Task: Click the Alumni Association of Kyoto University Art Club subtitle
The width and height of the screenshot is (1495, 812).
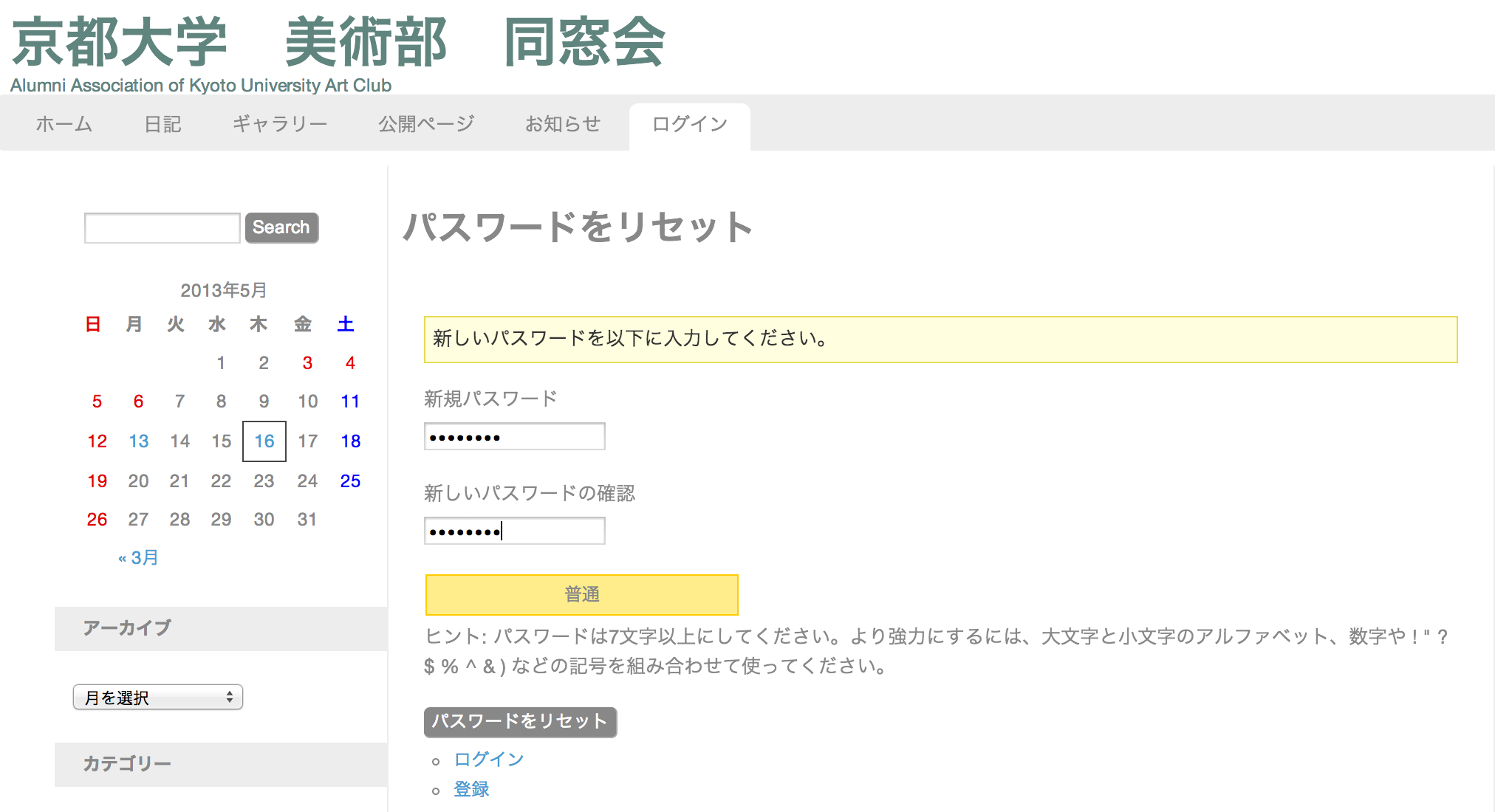Action: point(201,86)
